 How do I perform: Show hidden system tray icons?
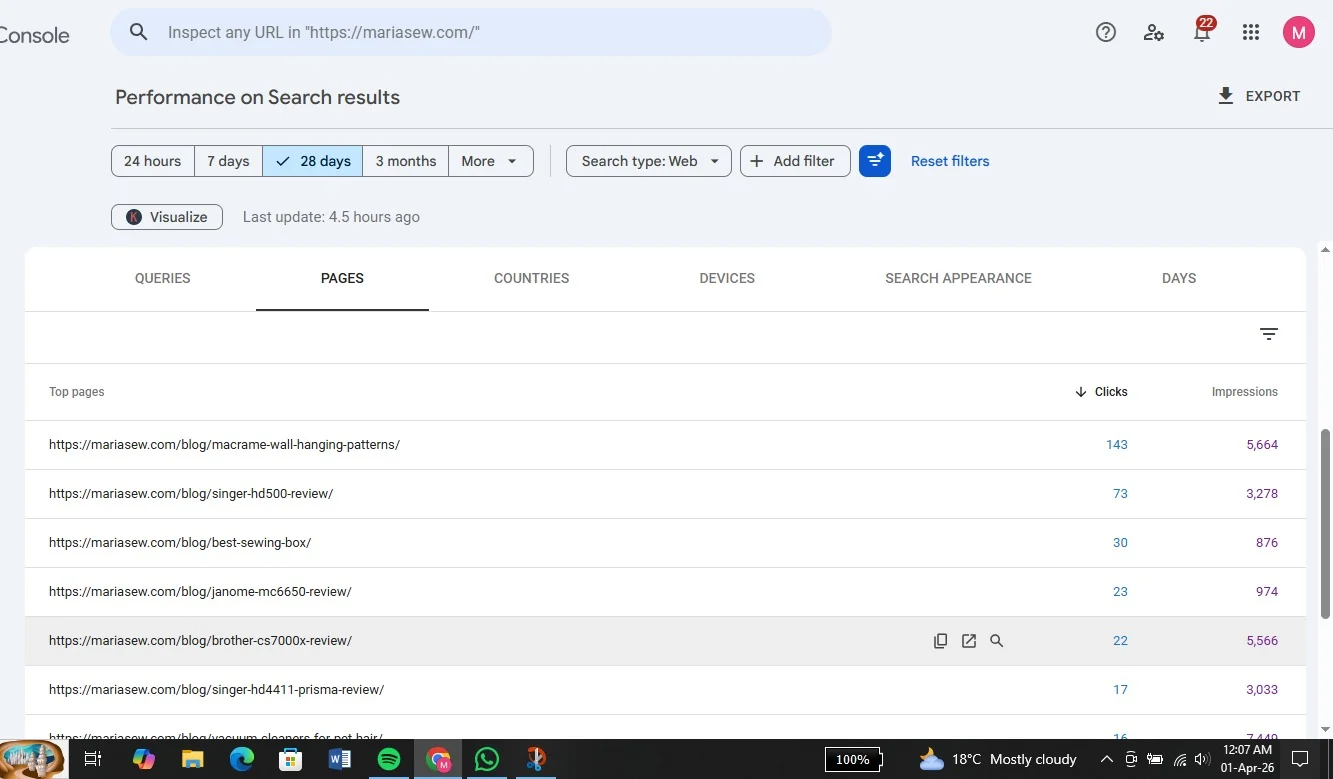click(1107, 759)
